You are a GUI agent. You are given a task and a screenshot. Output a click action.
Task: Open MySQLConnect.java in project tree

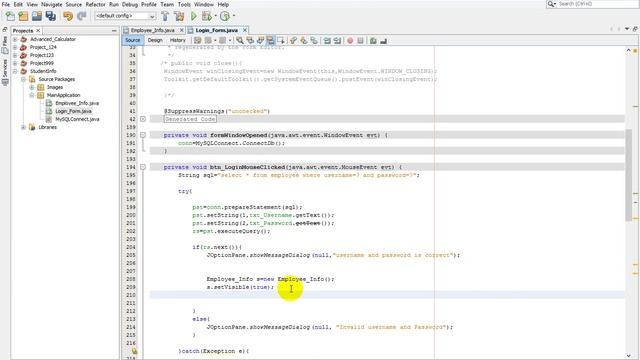[x=77, y=119]
